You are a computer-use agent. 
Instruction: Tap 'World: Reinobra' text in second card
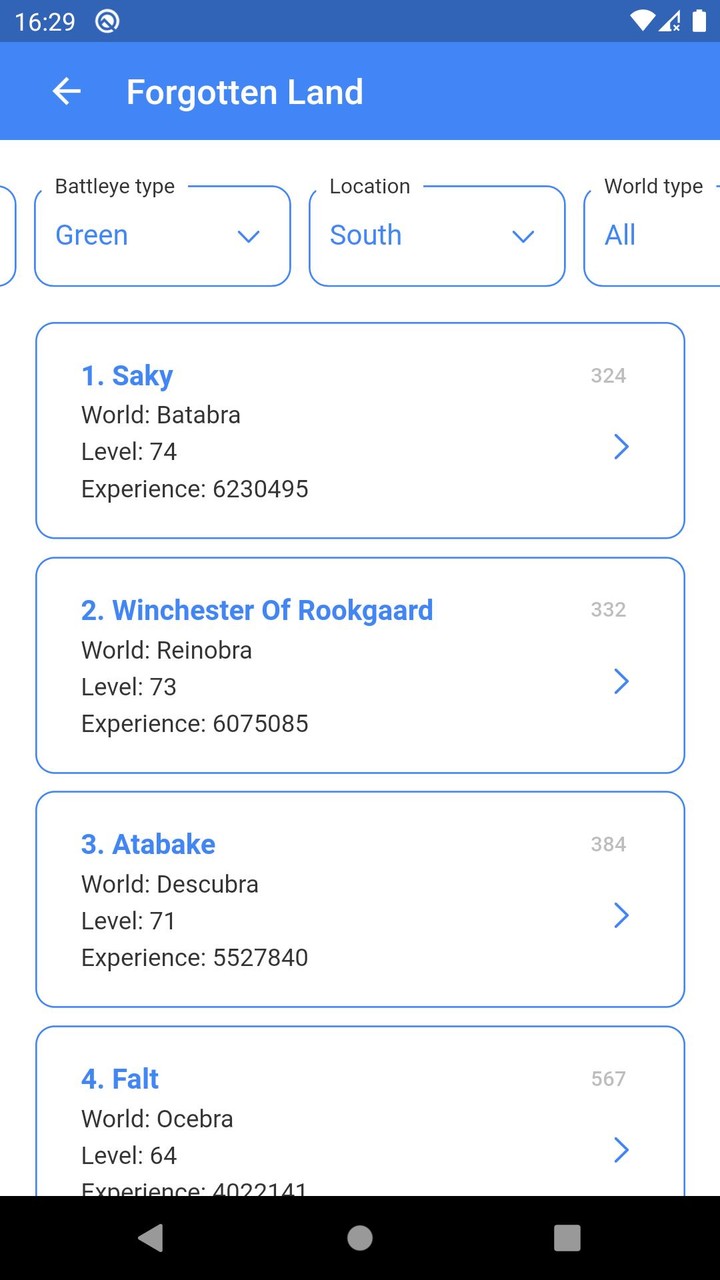click(x=166, y=650)
